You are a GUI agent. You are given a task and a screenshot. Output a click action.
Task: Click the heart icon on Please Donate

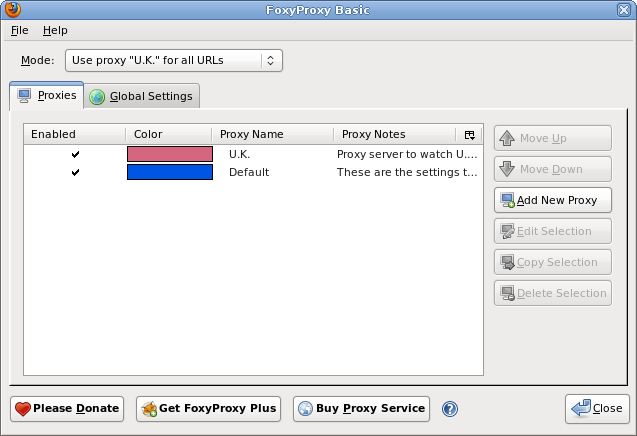[x=23, y=409]
